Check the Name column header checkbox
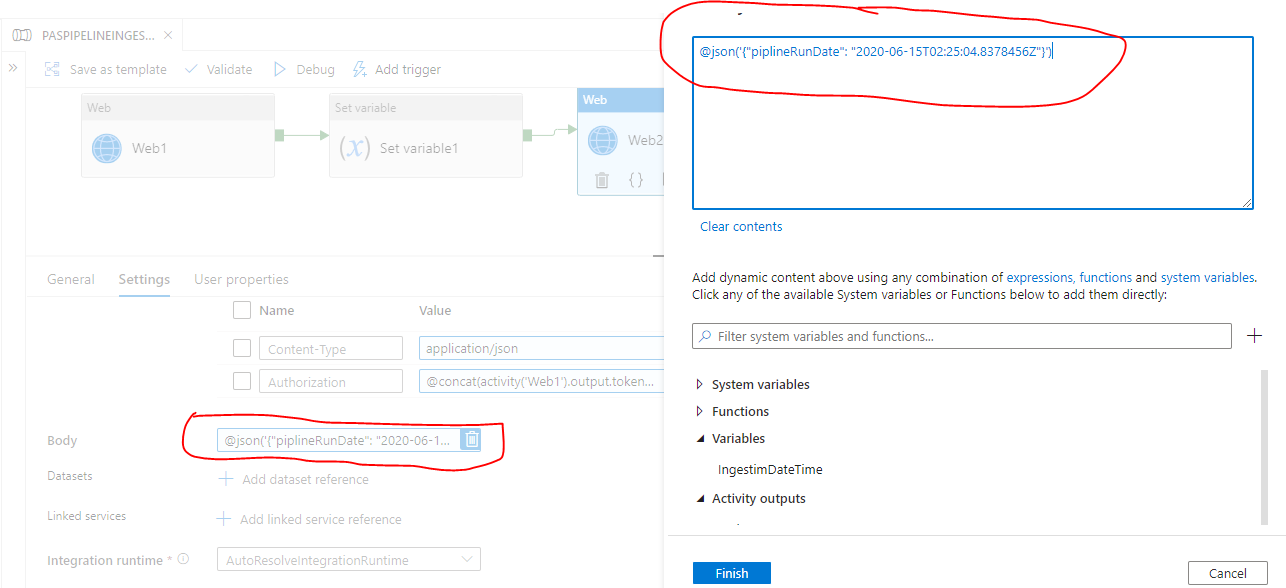 coord(240,310)
